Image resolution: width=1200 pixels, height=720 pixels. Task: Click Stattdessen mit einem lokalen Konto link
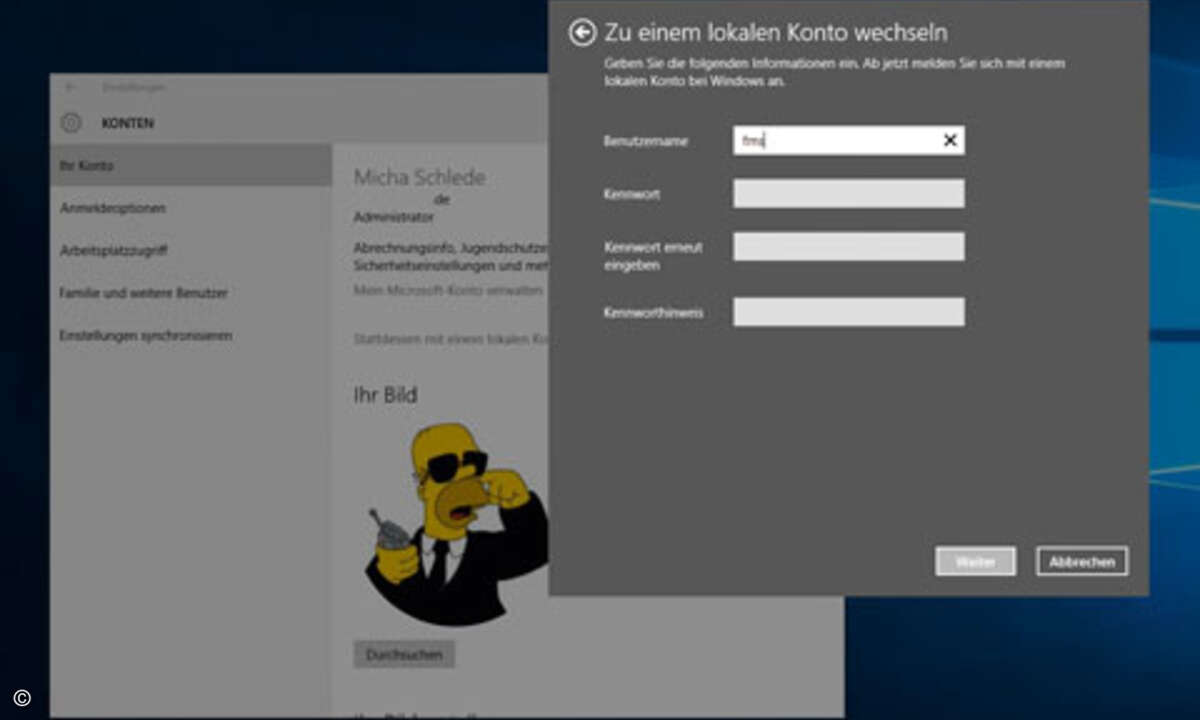tap(451, 339)
